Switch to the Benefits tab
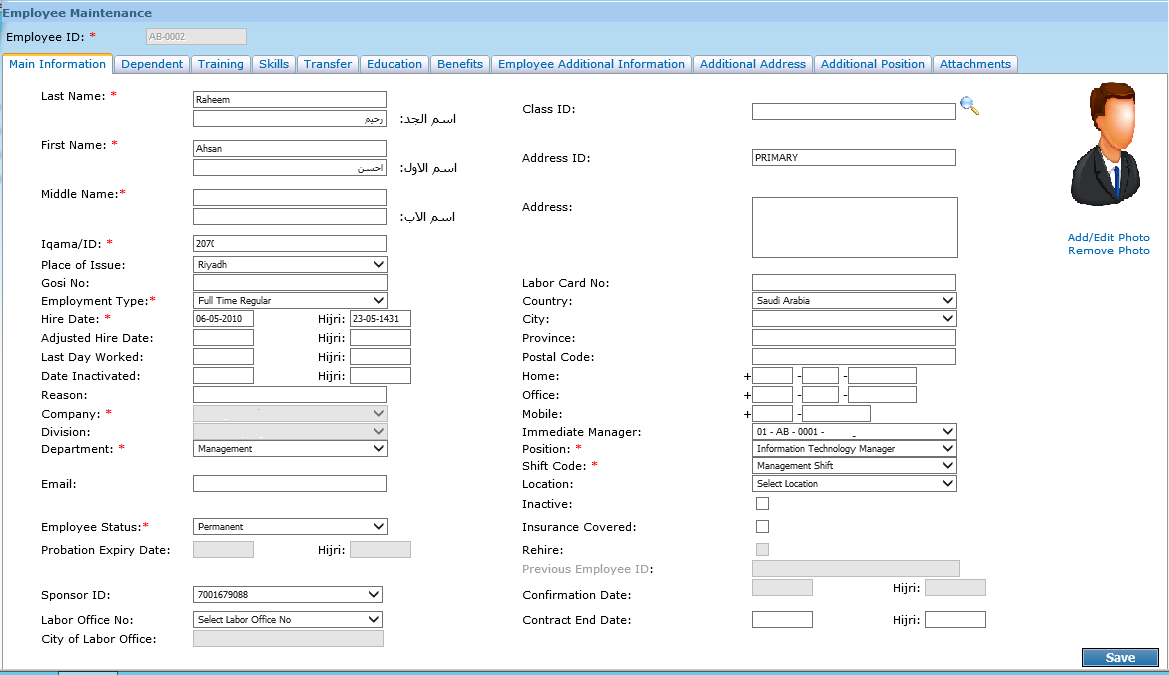The width and height of the screenshot is (1169, 675). [460, 64]
